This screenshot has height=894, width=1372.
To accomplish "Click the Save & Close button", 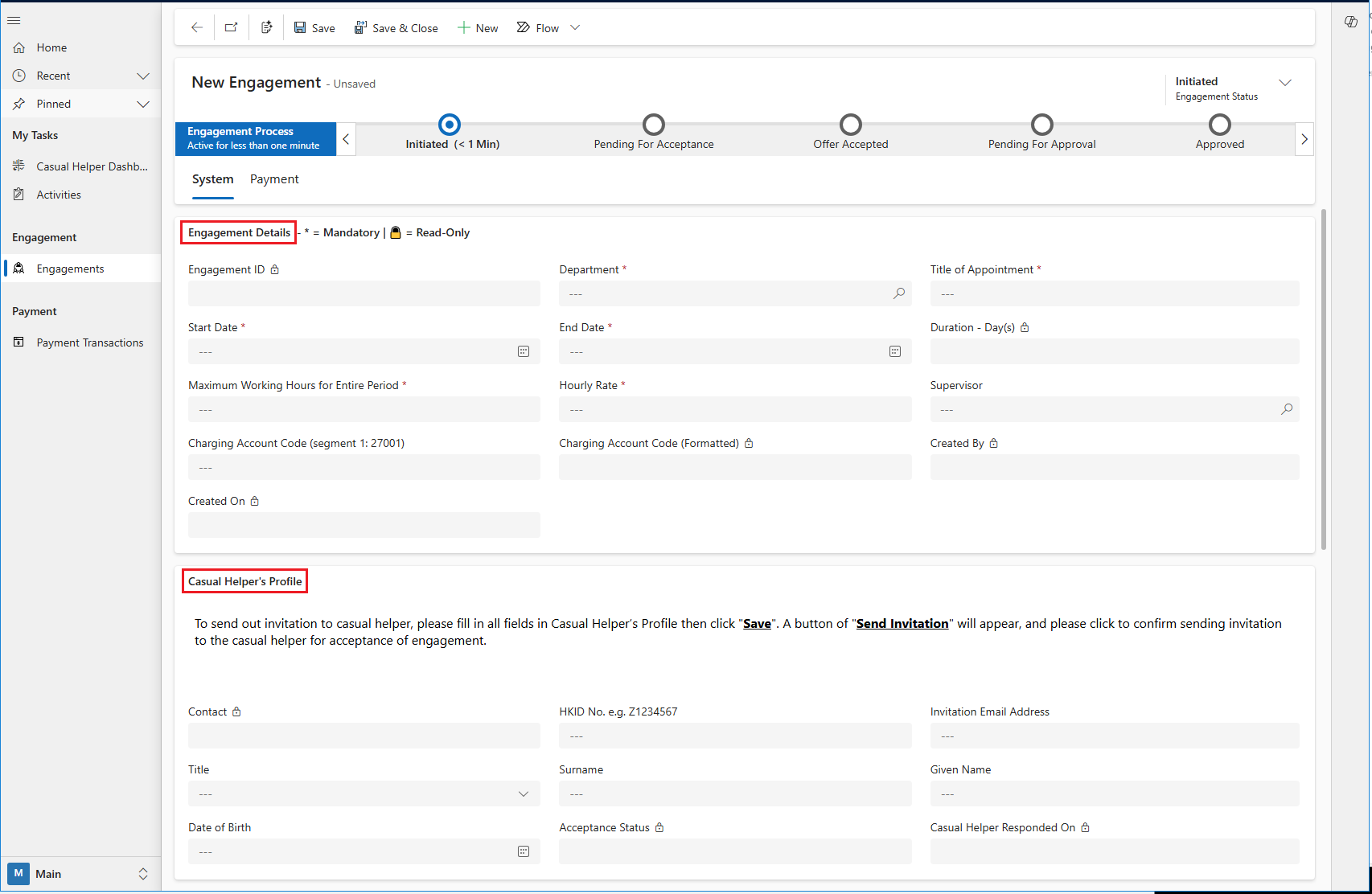I will pyautogui.click(x=396, y=27).
